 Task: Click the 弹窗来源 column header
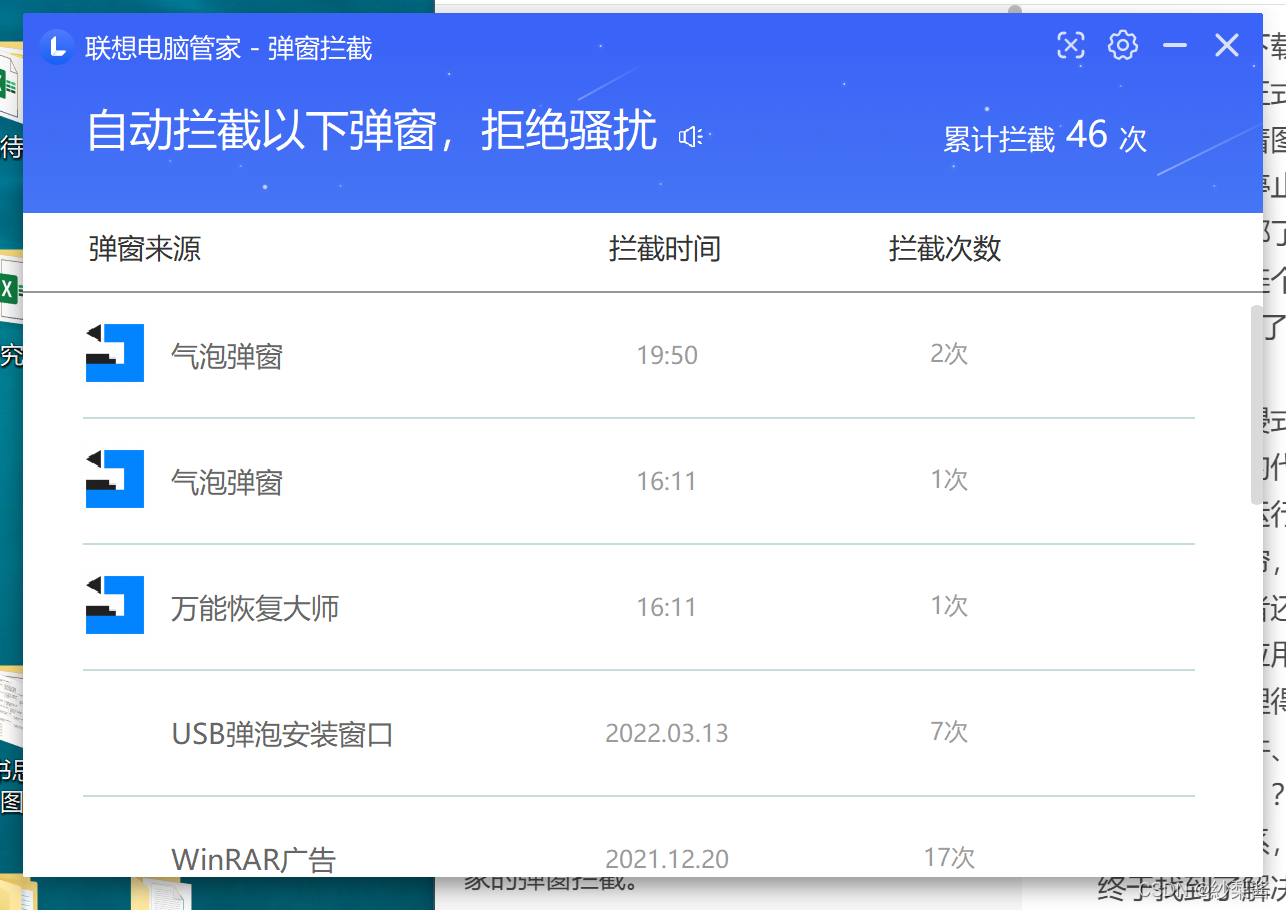pyautogui.click(x=145, y=248)
